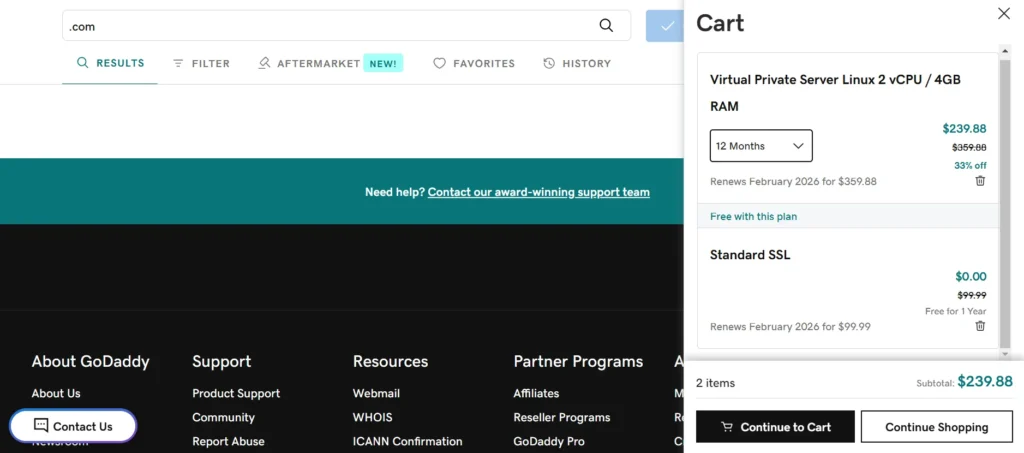This screenshot has width=1024, height=453.
Task: Click the History clock icon
Action: click(549, 63)
